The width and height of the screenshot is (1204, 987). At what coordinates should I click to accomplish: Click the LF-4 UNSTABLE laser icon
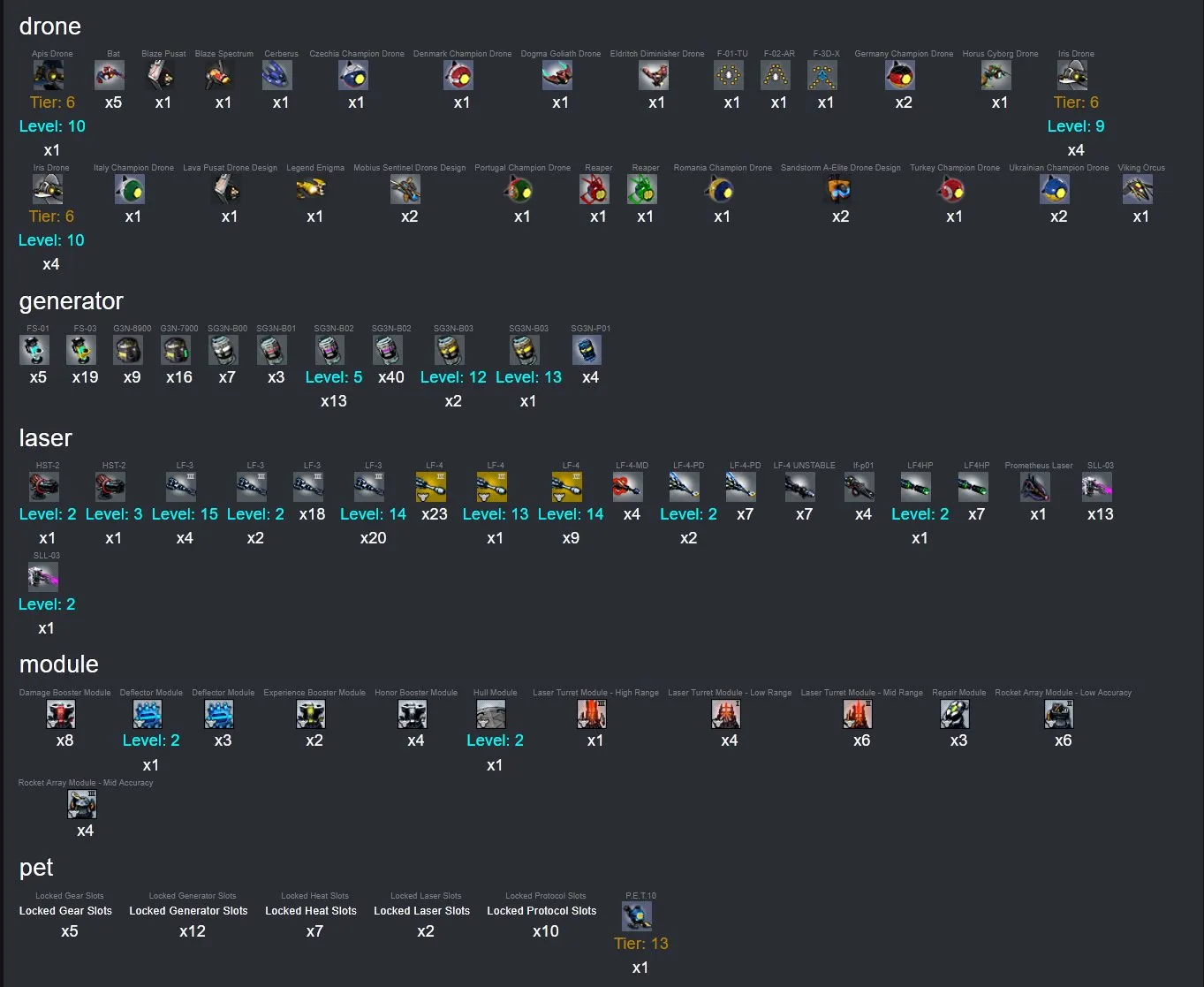(800, 488)
